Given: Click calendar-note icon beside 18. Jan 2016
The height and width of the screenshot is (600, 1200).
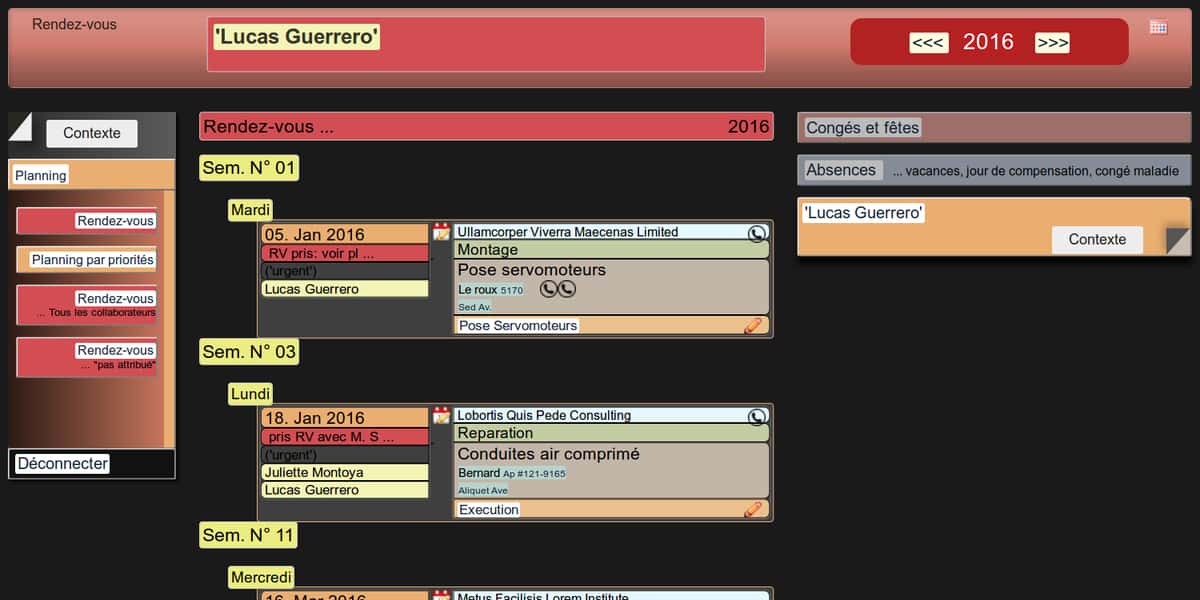Looking at the screenshot, I should 441,416.
